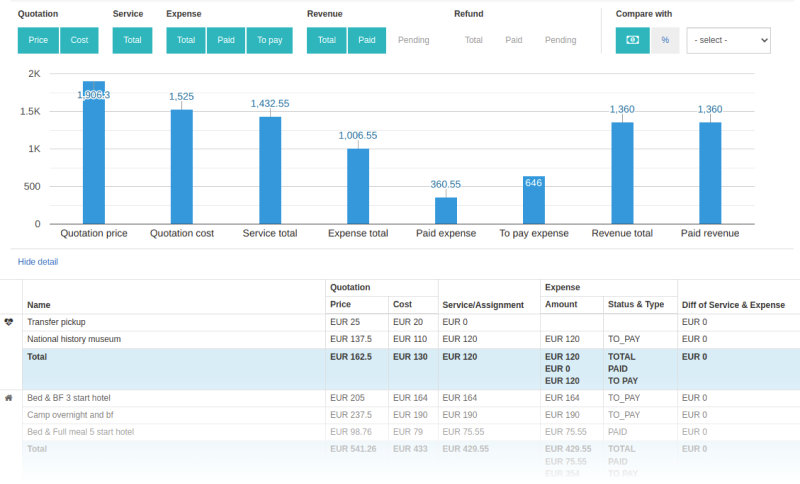Click the TO_PAY status in the National history museum row

pos(624,339)
